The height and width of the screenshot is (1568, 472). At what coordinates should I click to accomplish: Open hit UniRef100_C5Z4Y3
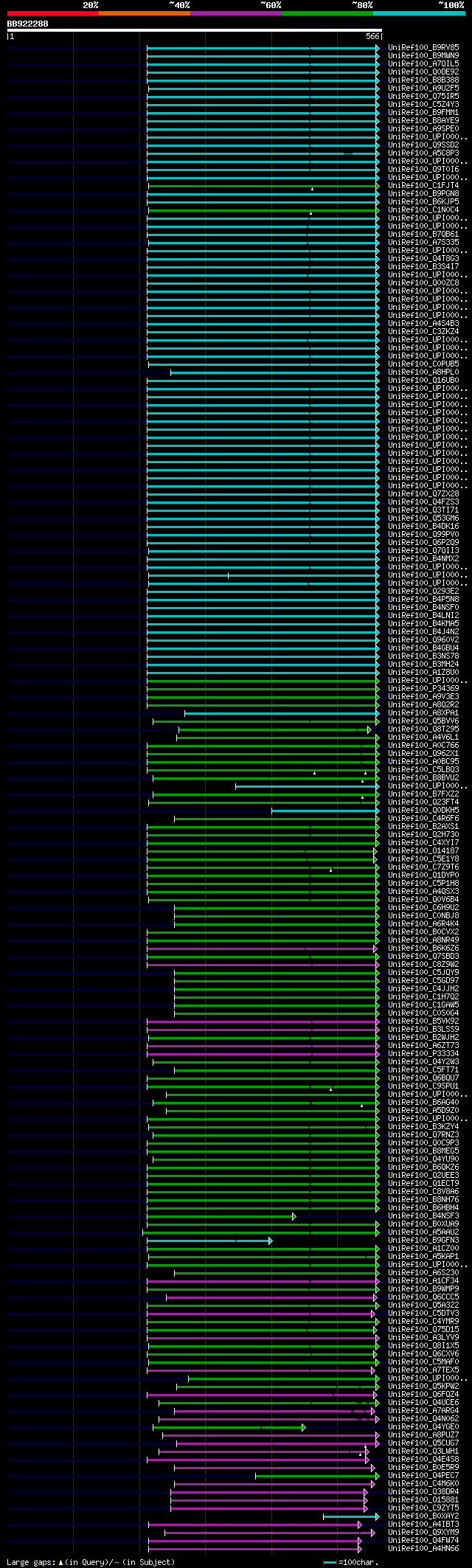[423, 104]
